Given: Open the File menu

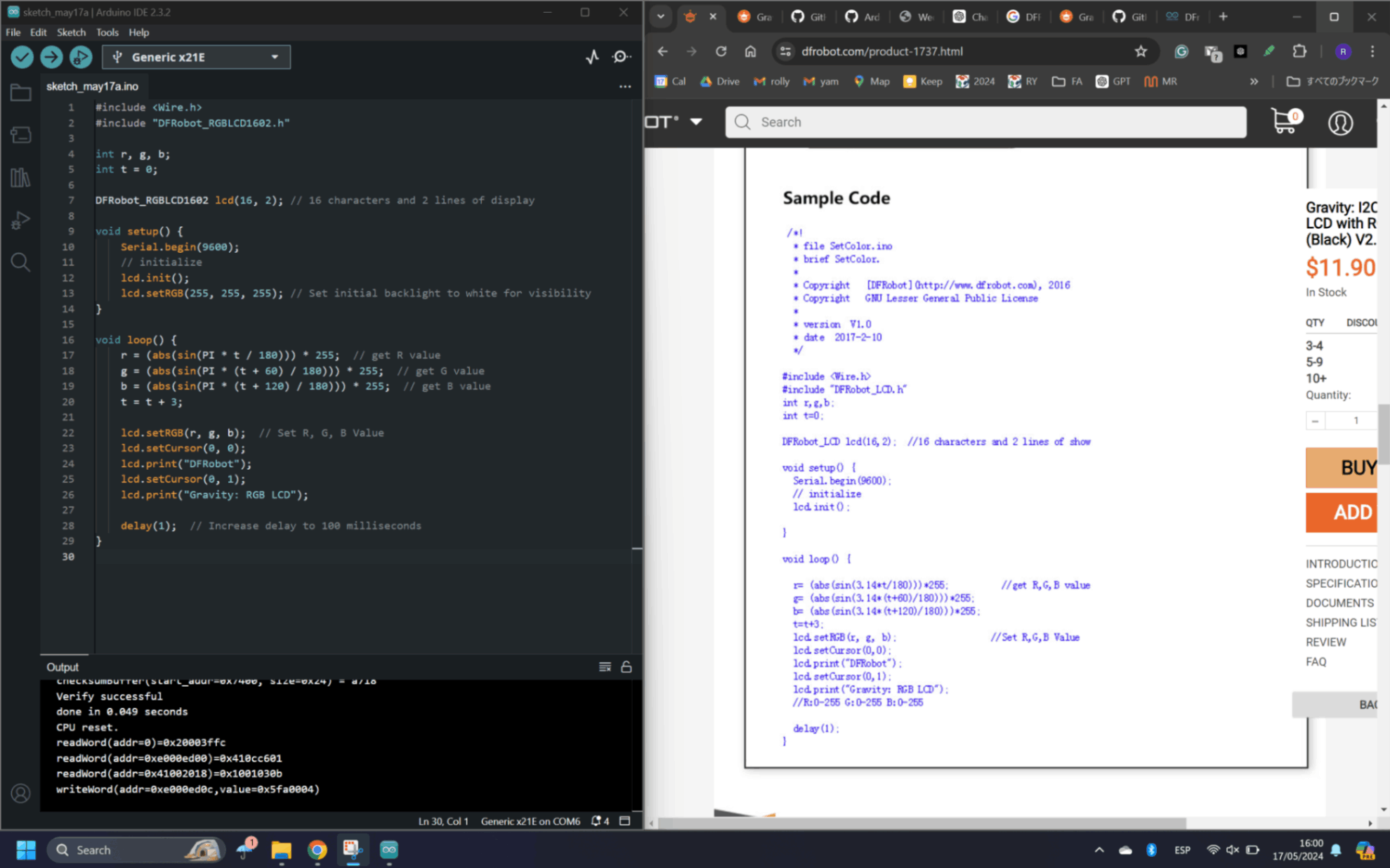Looking at the screenshot, I should (13, 32).
